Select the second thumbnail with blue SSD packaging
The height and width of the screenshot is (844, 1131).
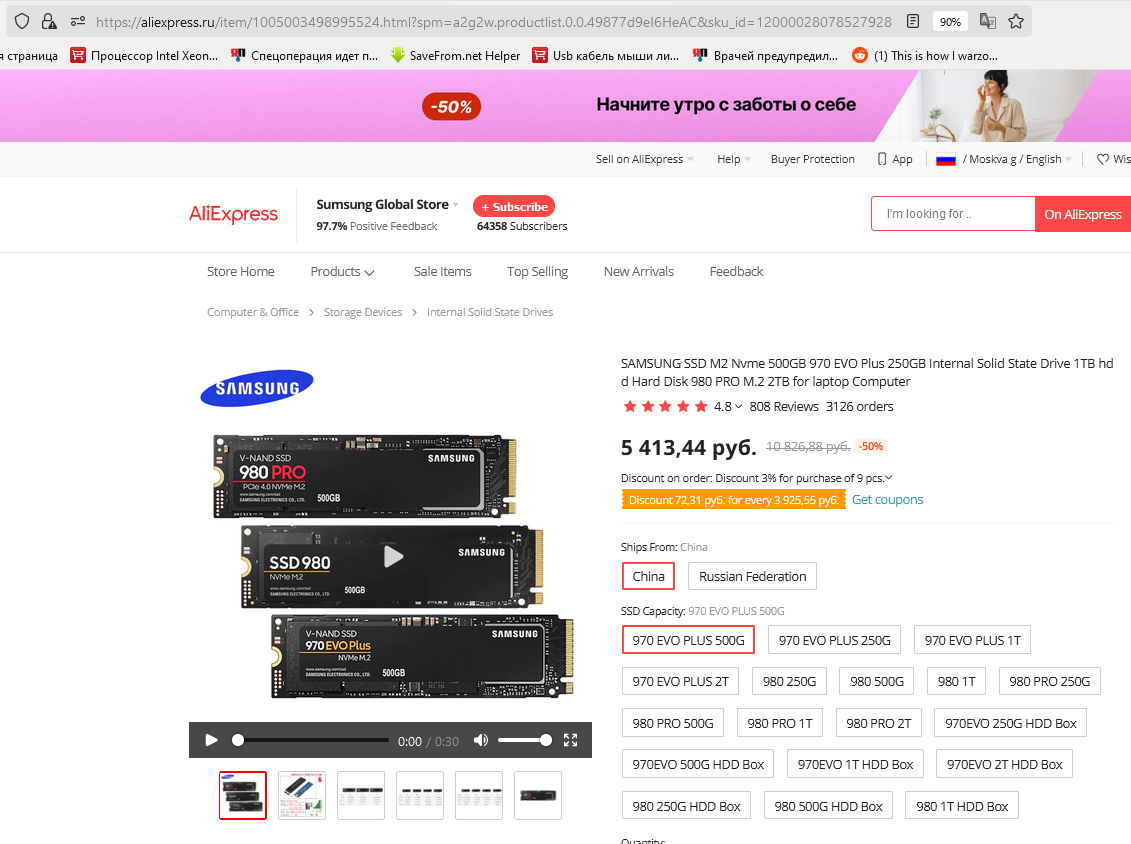pyautogui.click(x=302, y=795)
